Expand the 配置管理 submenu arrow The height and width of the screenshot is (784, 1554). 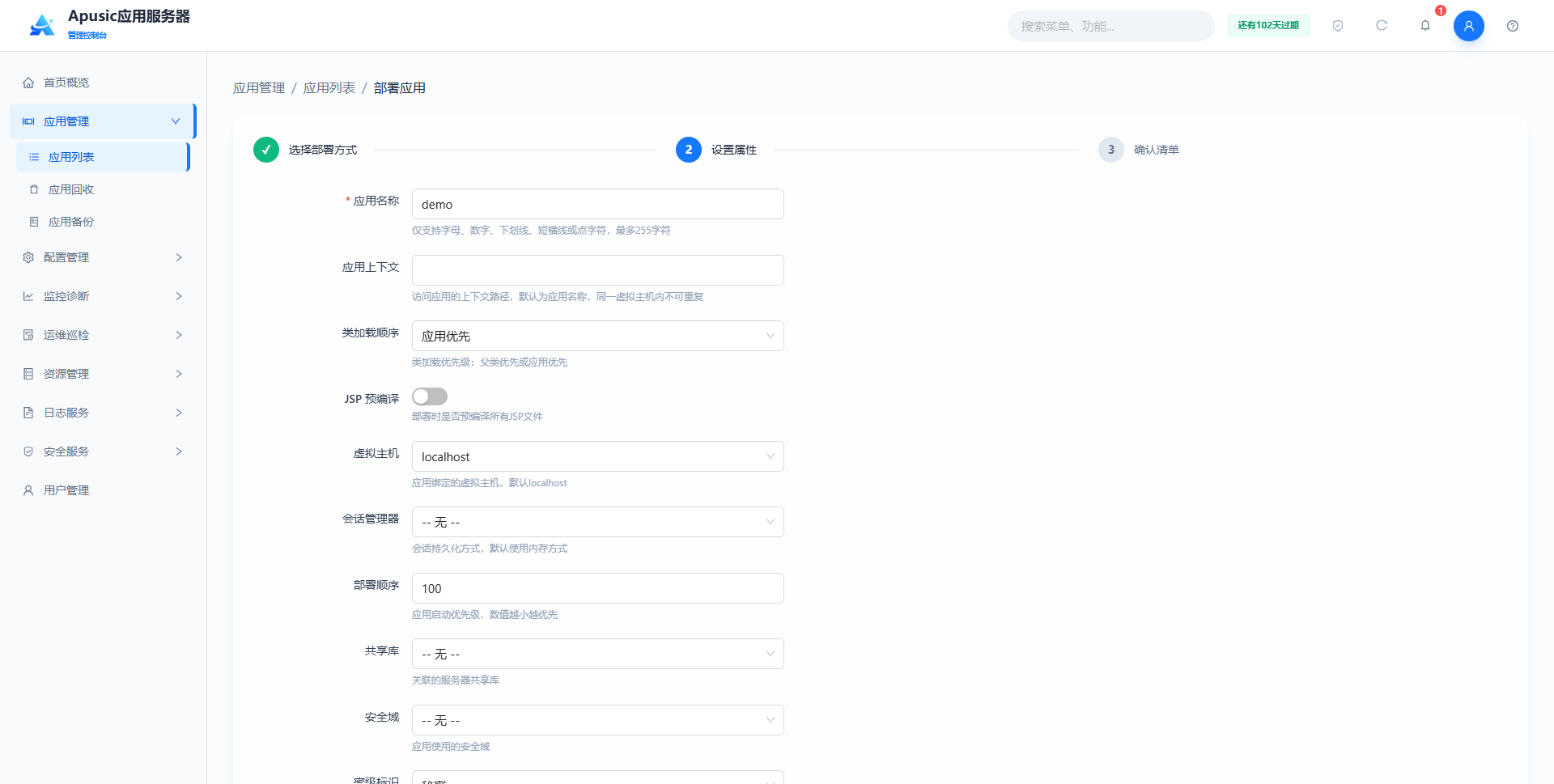pos(179,257)
